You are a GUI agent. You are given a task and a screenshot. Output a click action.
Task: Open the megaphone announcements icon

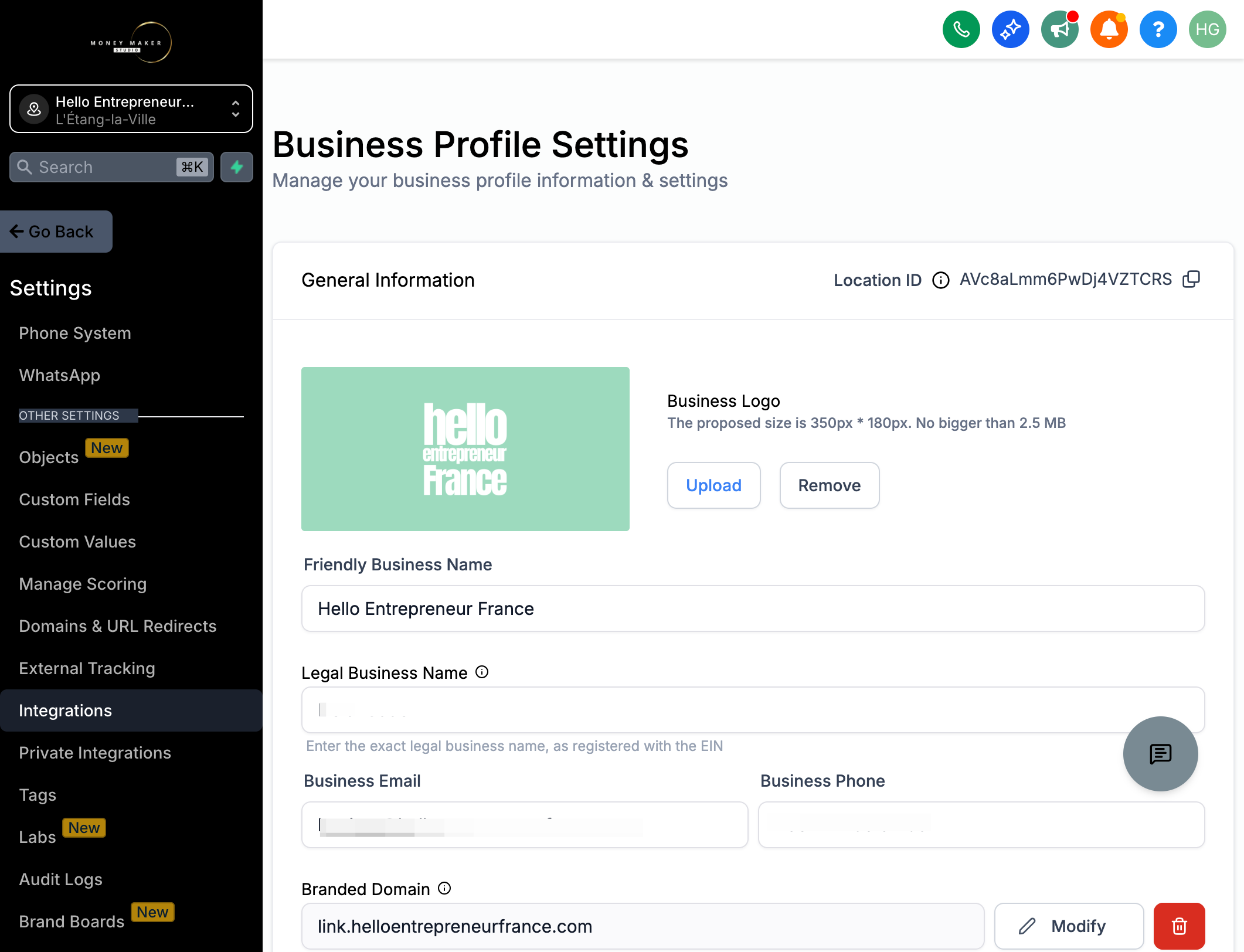click(1059, 29)
